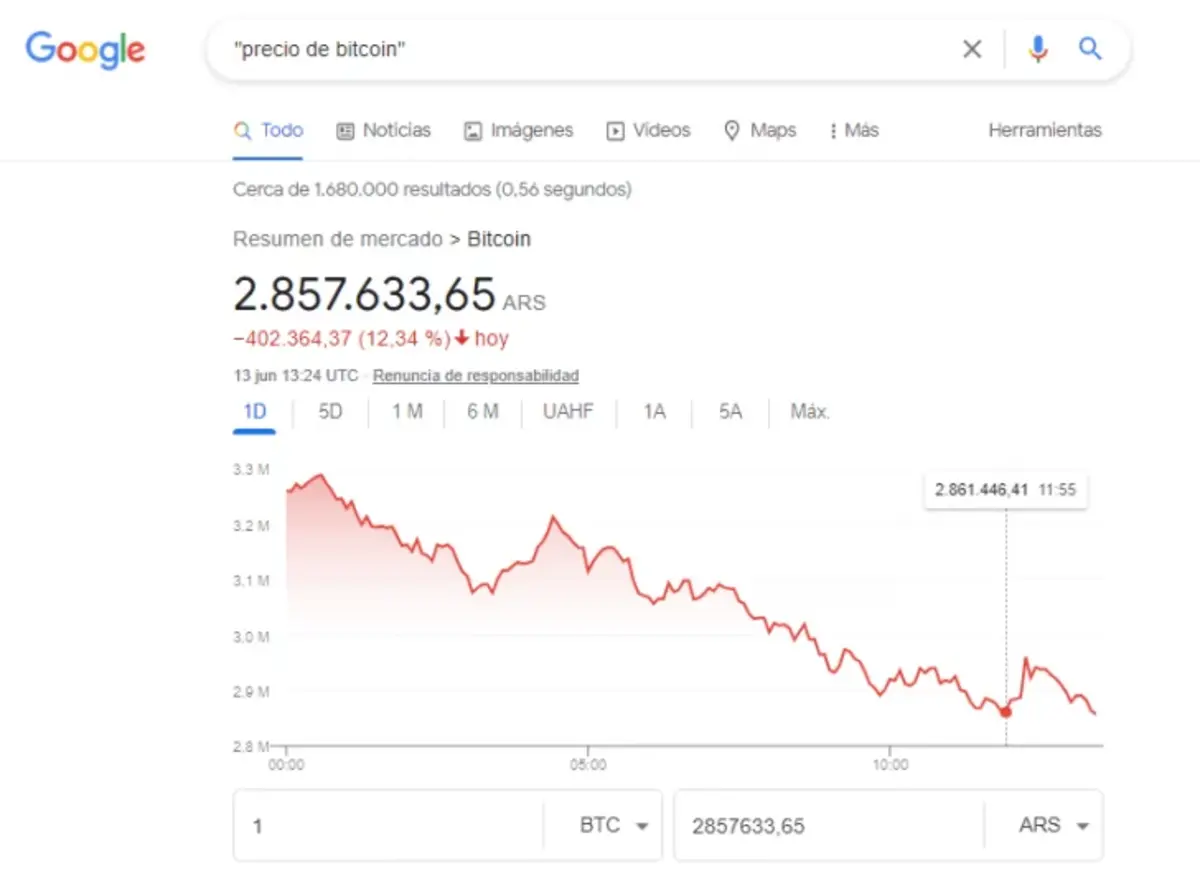Click the Bitcoin breadcrumb in the market summary

click(498, 239)
